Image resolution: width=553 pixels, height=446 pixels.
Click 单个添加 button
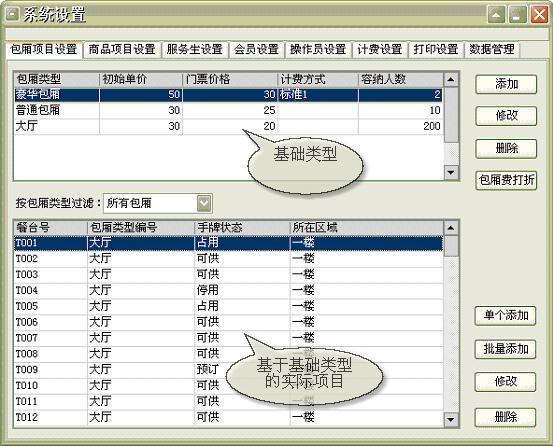point(505,315)
